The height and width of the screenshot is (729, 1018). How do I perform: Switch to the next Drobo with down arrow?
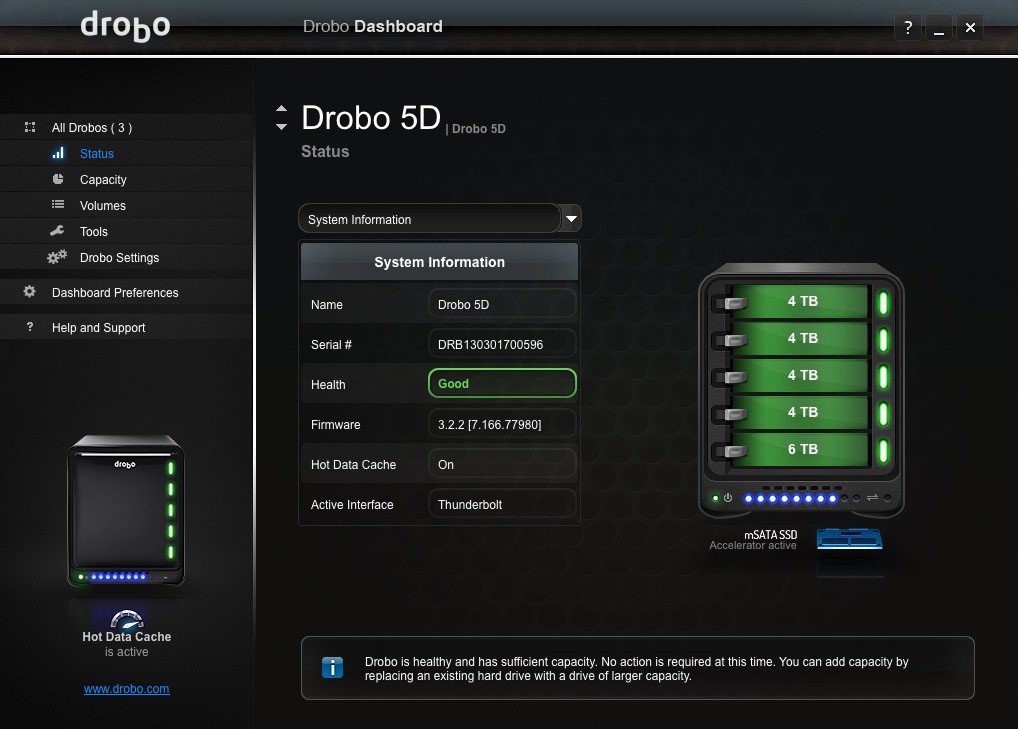pyautogui.click(x=281, y=127)
